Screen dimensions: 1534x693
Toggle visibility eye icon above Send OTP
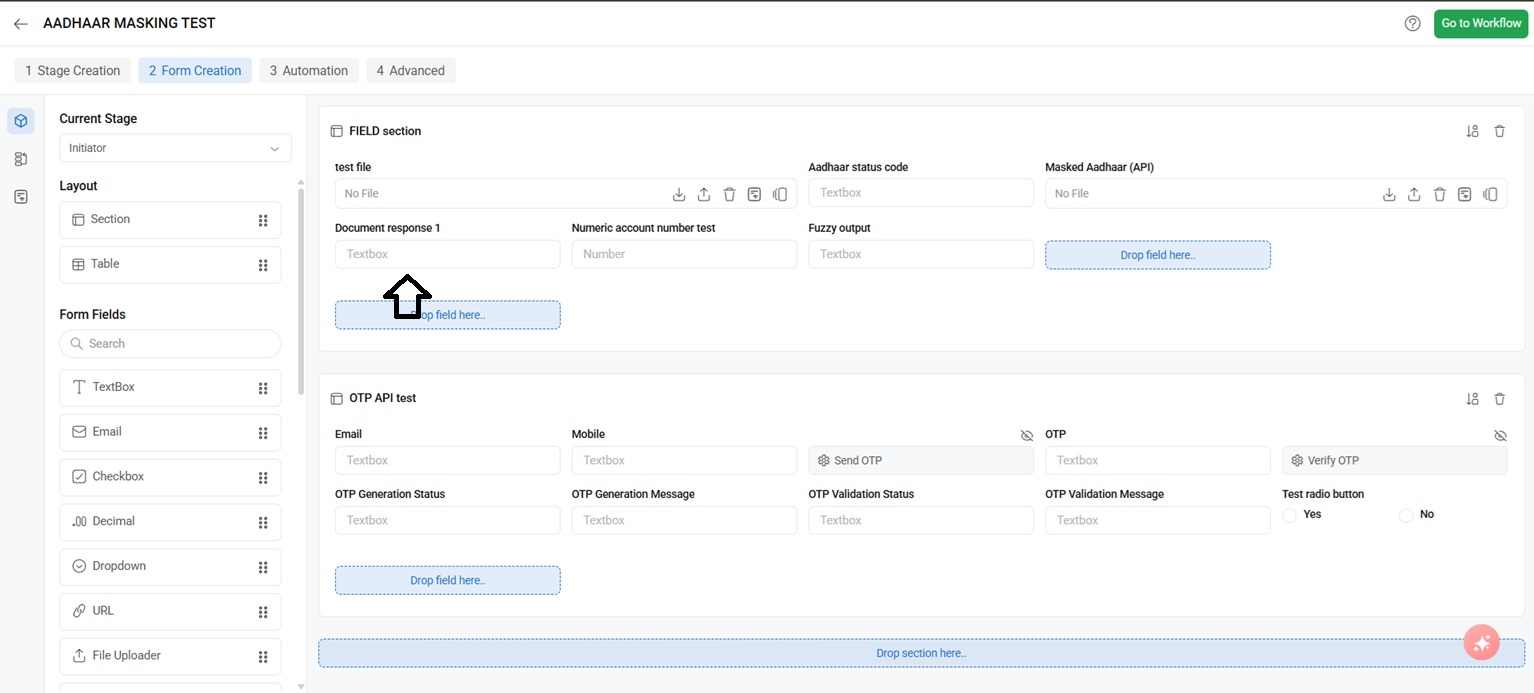coord(1026,436)
